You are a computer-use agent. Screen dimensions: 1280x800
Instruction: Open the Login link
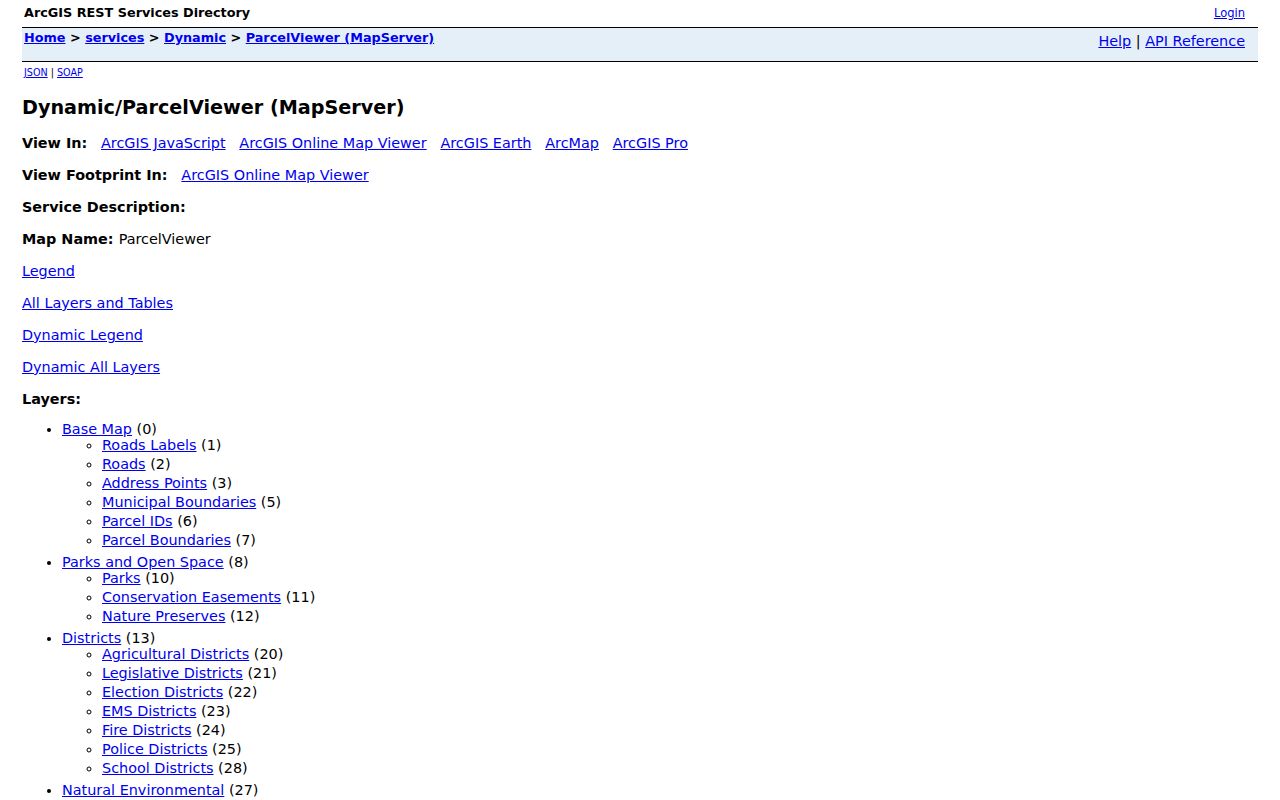tap(1229, 13)
